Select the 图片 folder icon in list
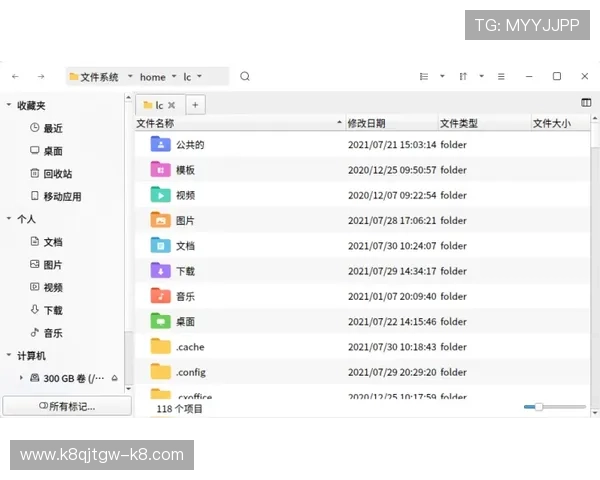 tap(160, 220)
